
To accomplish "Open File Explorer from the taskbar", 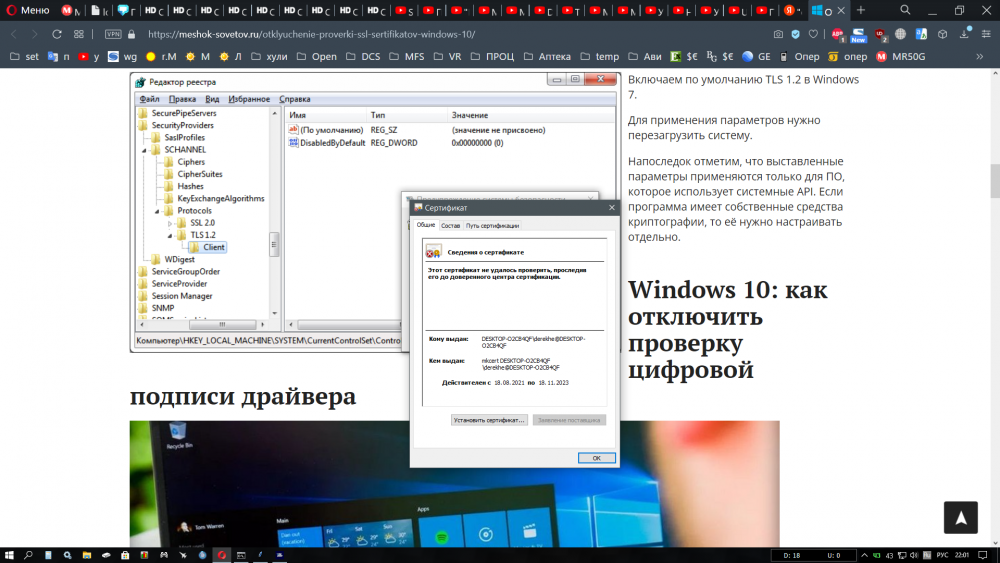I will [x=87, y=555].
